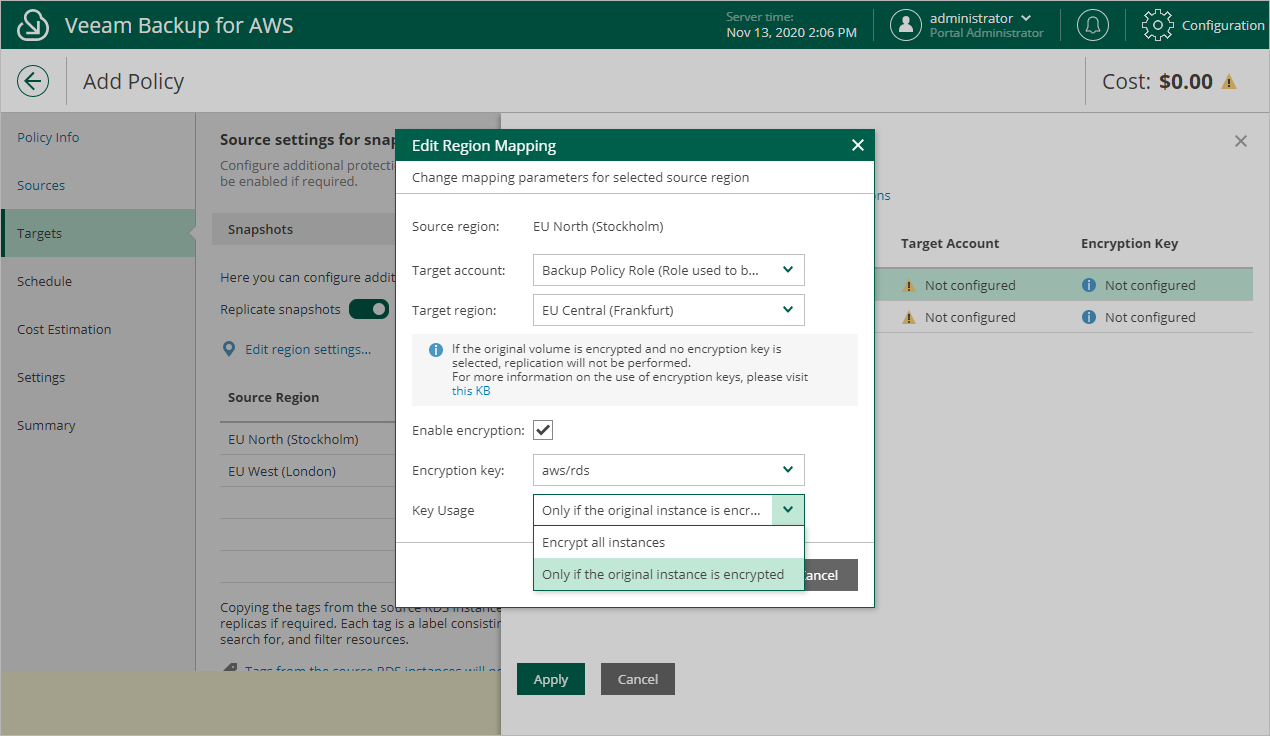Select EU North (Stockholm) source region row

click(308, 439)
